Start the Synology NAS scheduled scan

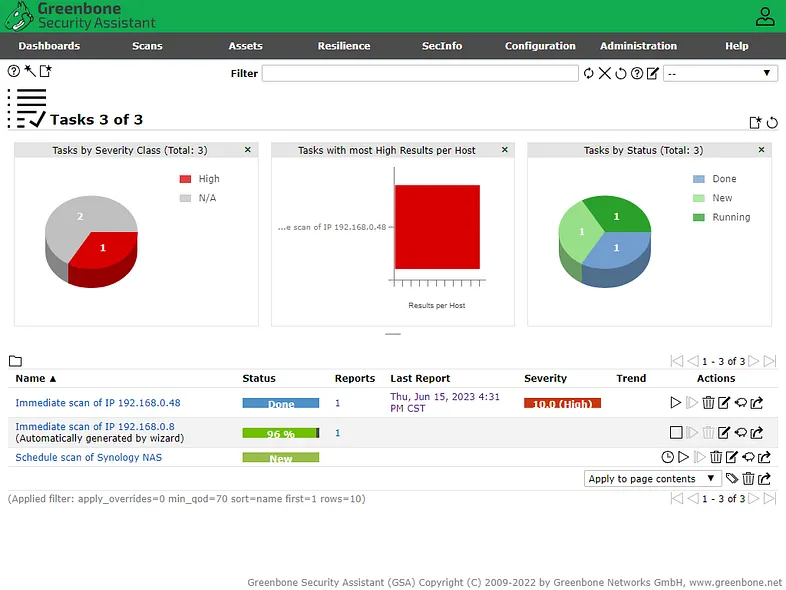pos(683,457)
